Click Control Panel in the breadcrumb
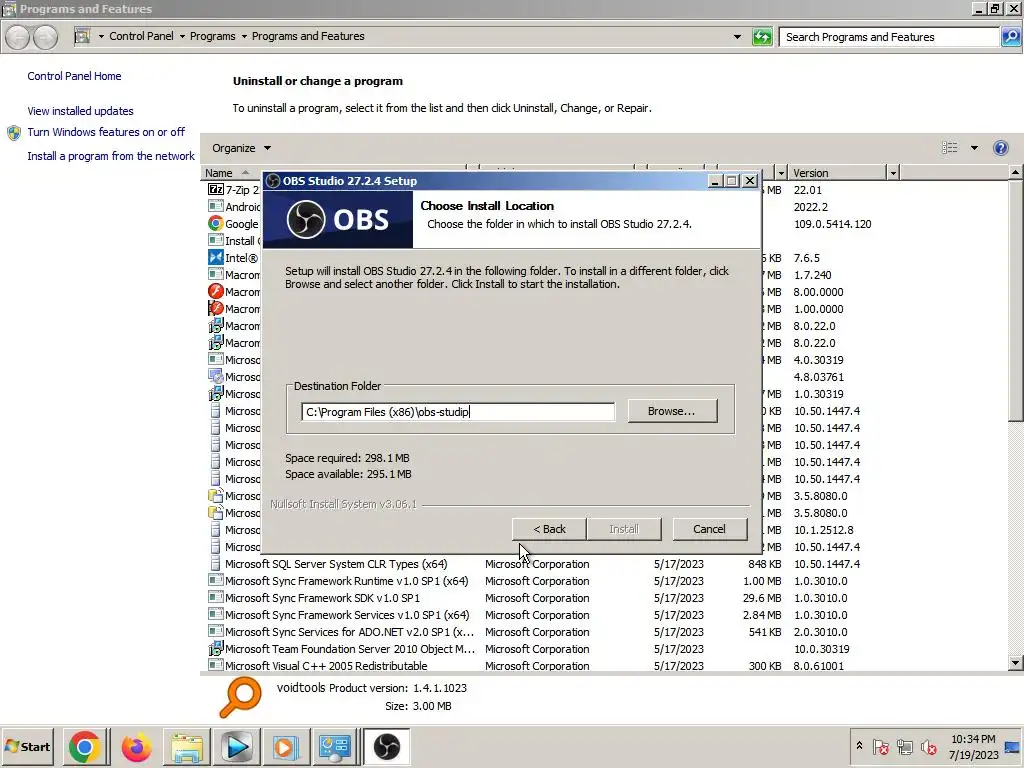This screenshot has height=768, width=1024. [x=141, y=36]
